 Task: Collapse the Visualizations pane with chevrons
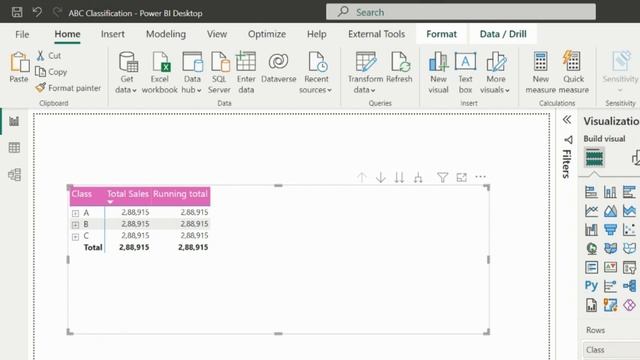567,120
